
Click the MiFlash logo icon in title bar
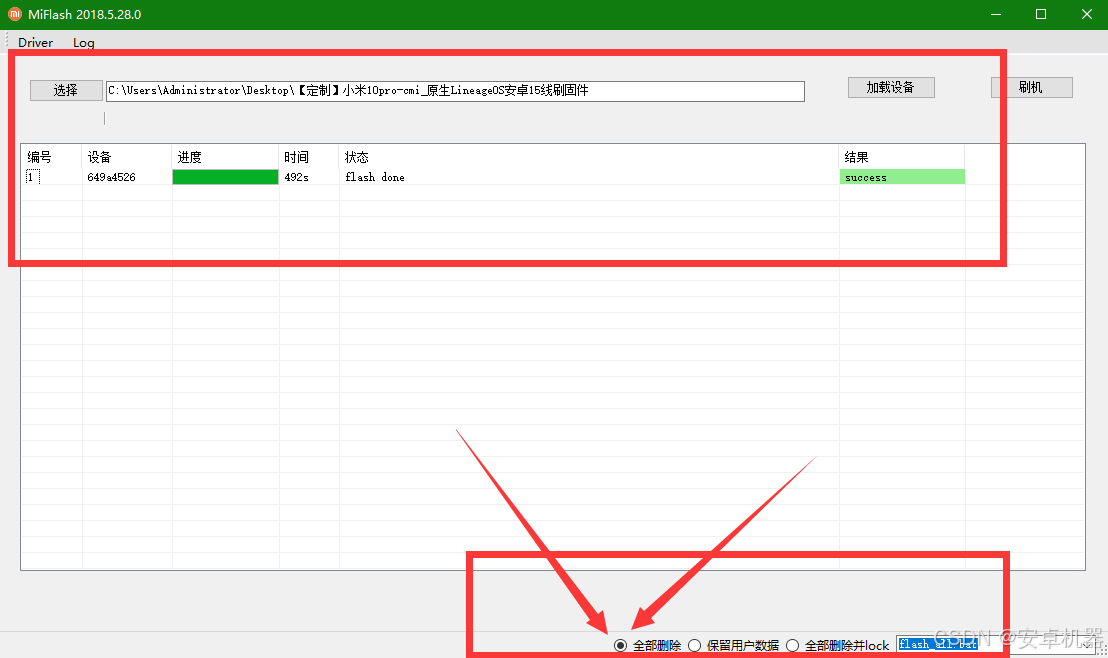click(x=15, y=14)
